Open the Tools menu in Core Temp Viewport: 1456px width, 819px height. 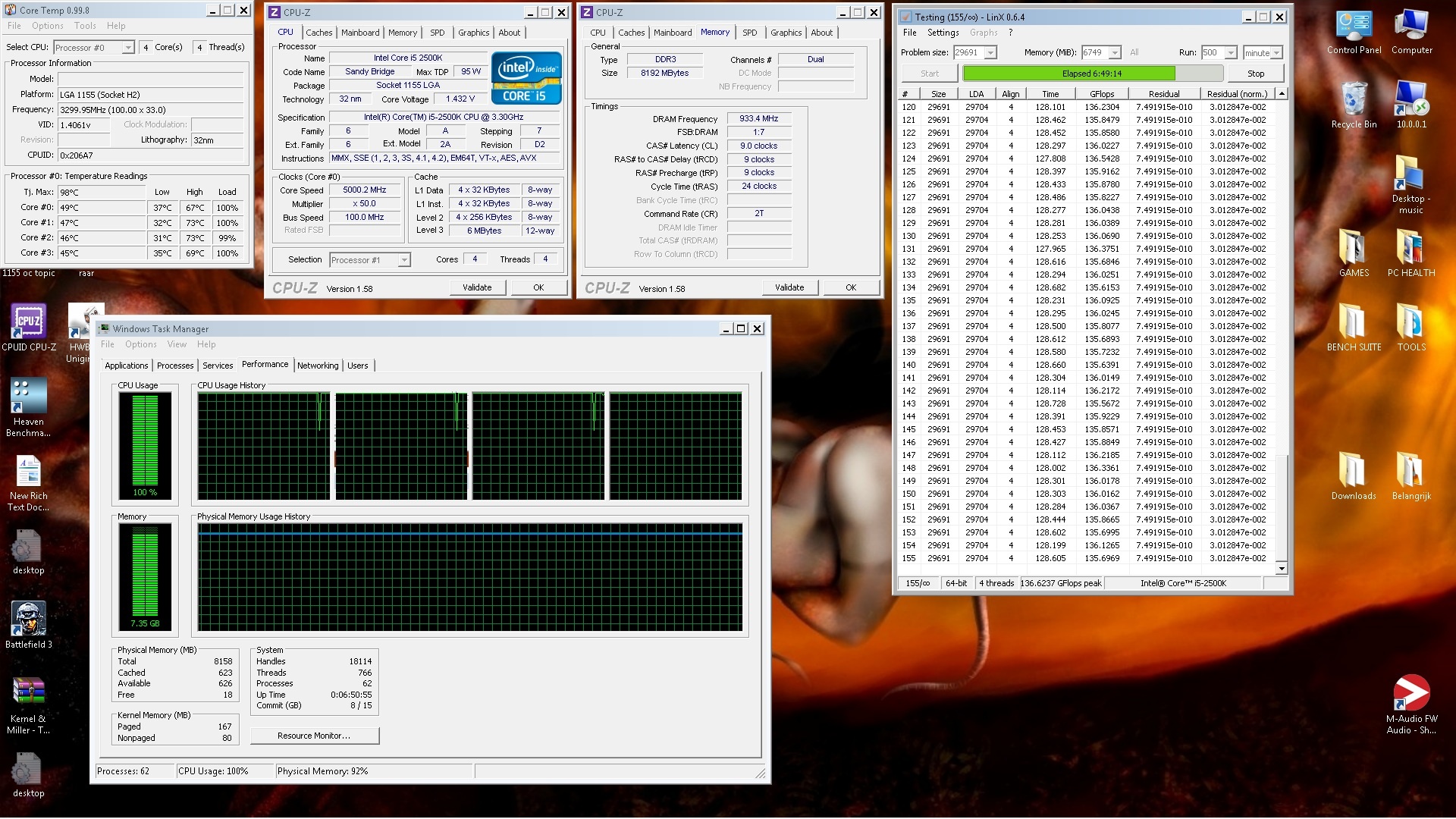pos(85,26)
